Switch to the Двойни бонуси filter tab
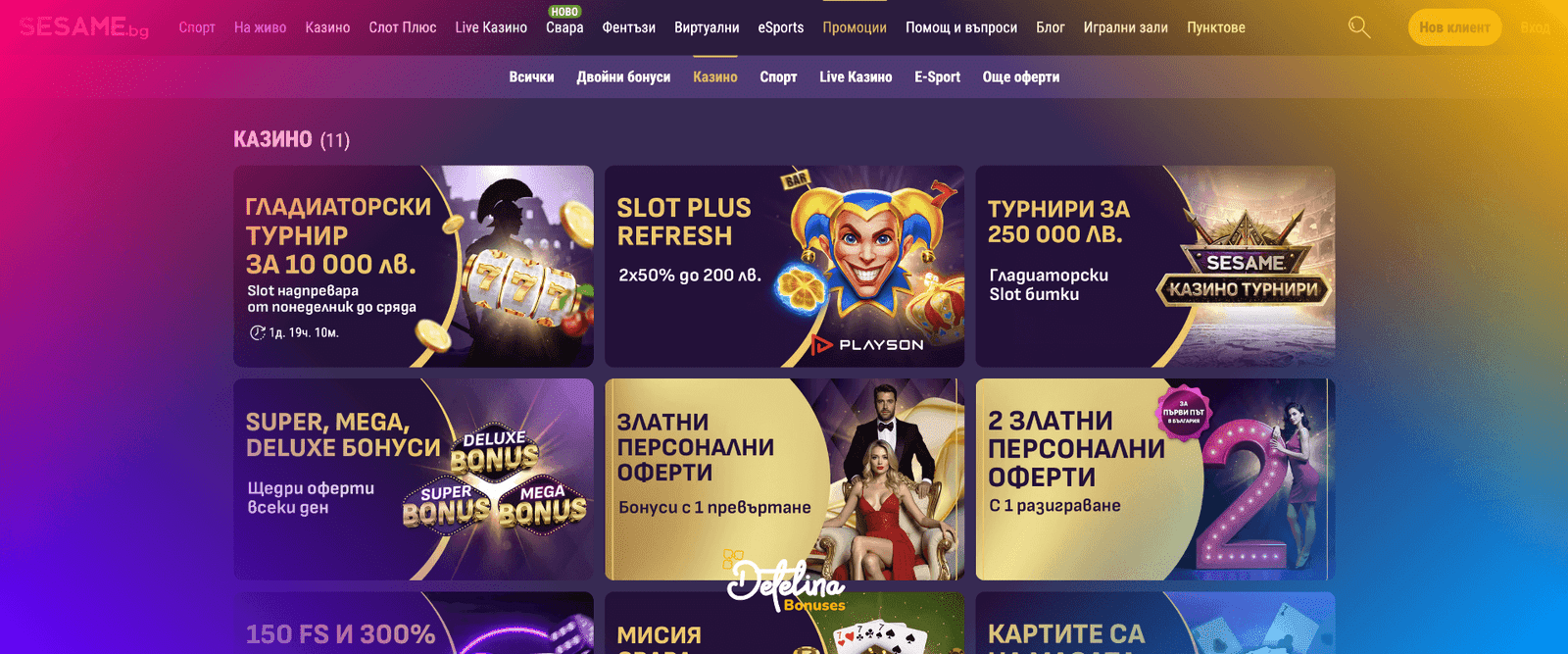The image size is (1568, 654). coord(623,76)
